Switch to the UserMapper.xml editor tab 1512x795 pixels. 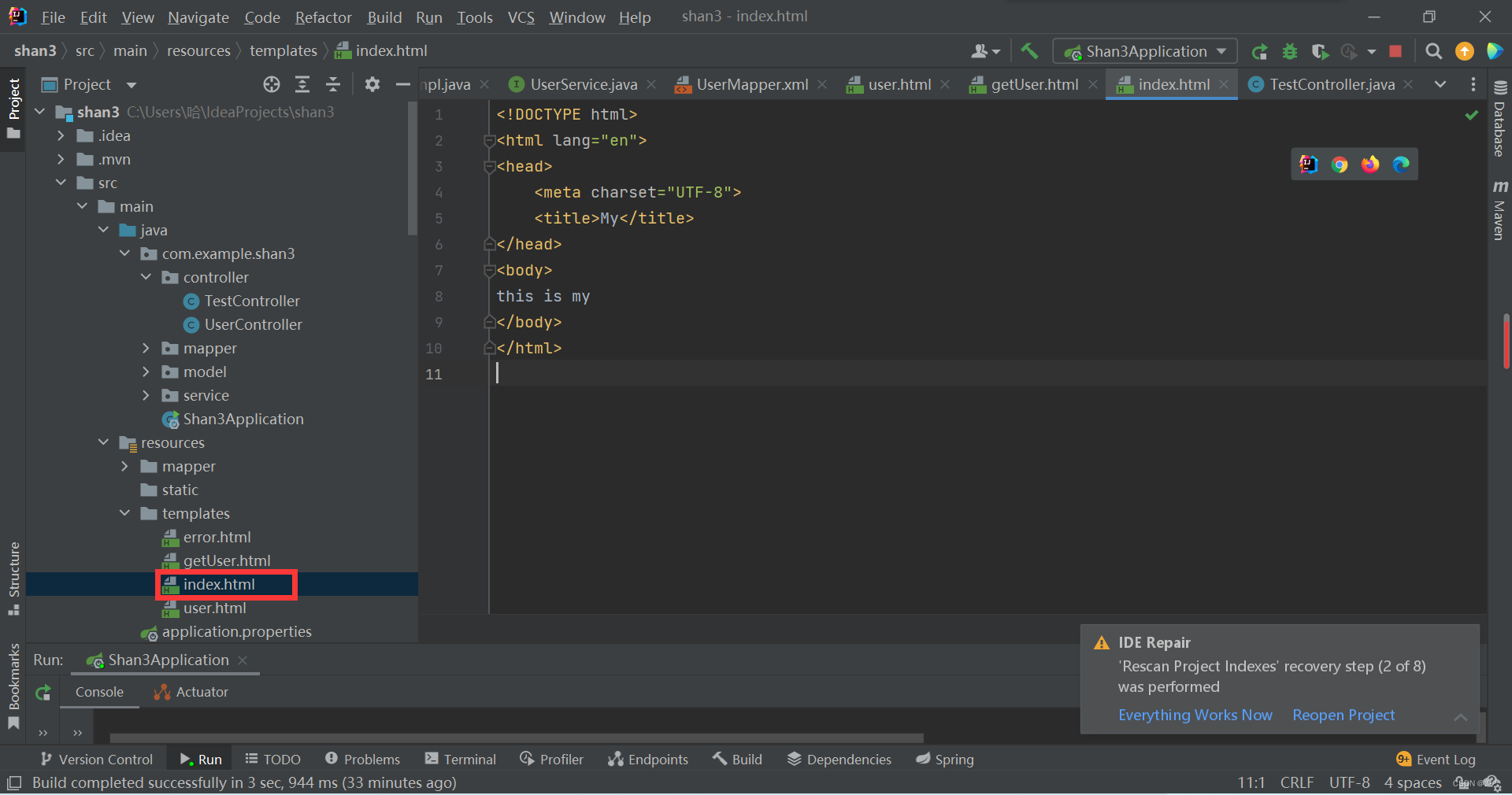point(743,84)
